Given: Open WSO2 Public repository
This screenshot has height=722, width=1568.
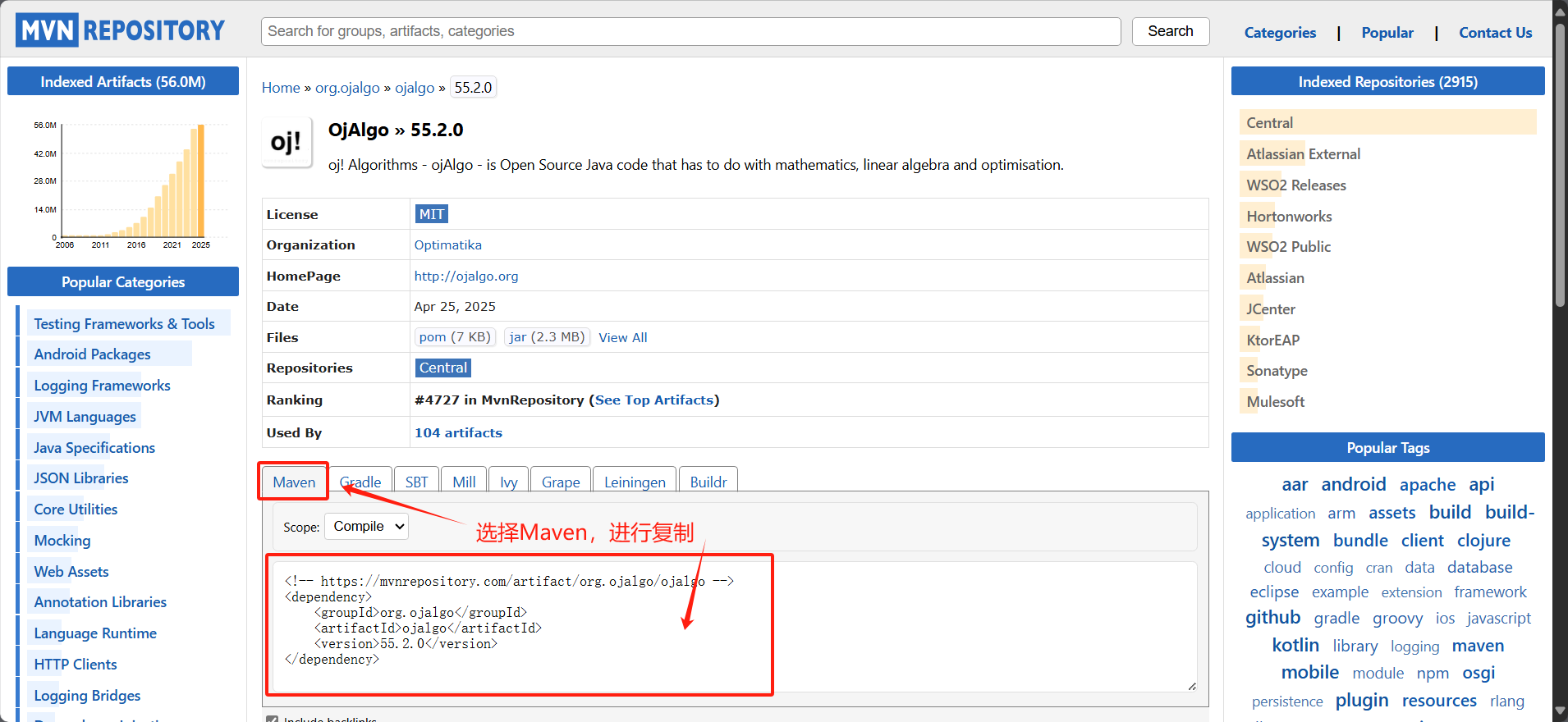Looking at the screenshot, I should 1288,247.
